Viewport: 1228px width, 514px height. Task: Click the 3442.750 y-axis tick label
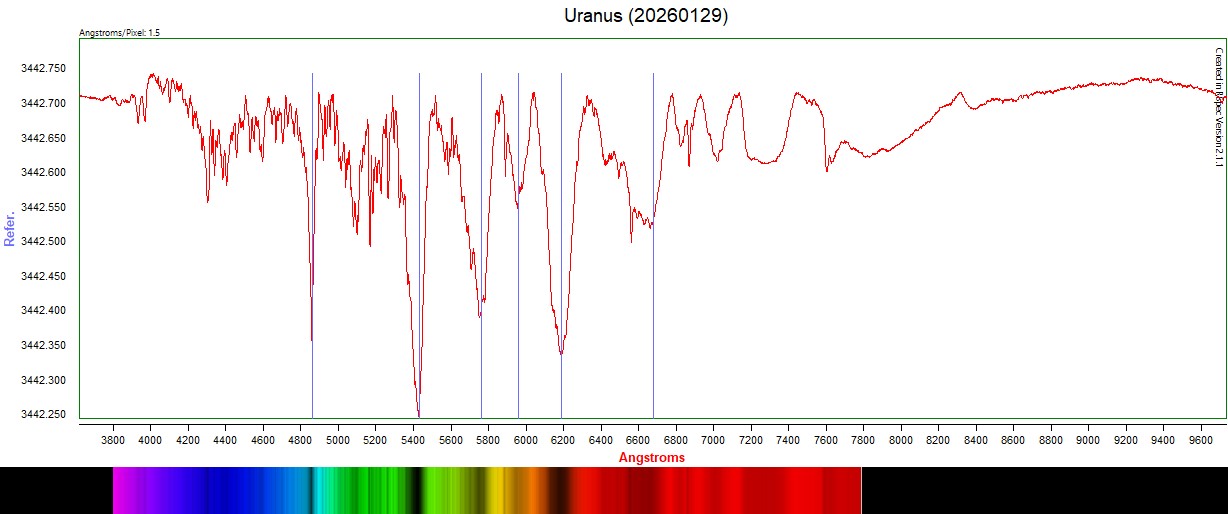tap(43, 68)
